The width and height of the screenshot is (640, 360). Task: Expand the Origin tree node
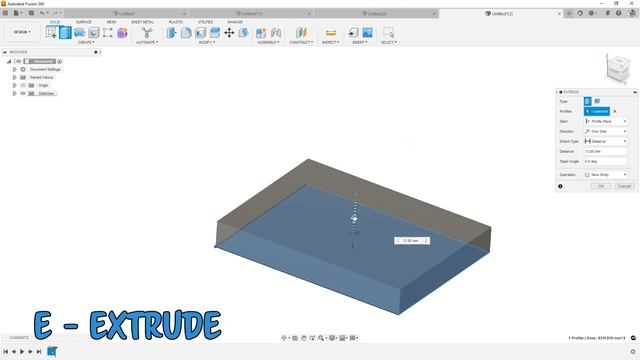pyautogui.click(x=15, y=85)
